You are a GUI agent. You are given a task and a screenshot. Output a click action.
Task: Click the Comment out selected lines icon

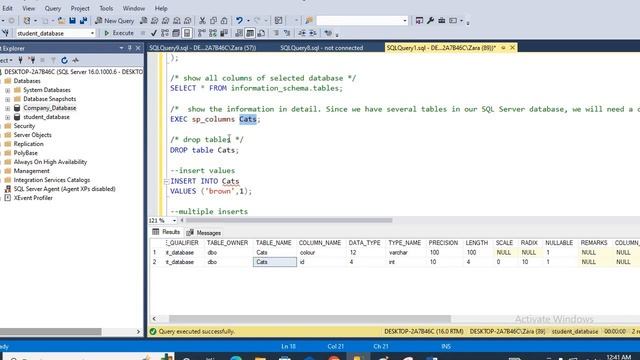276,33
